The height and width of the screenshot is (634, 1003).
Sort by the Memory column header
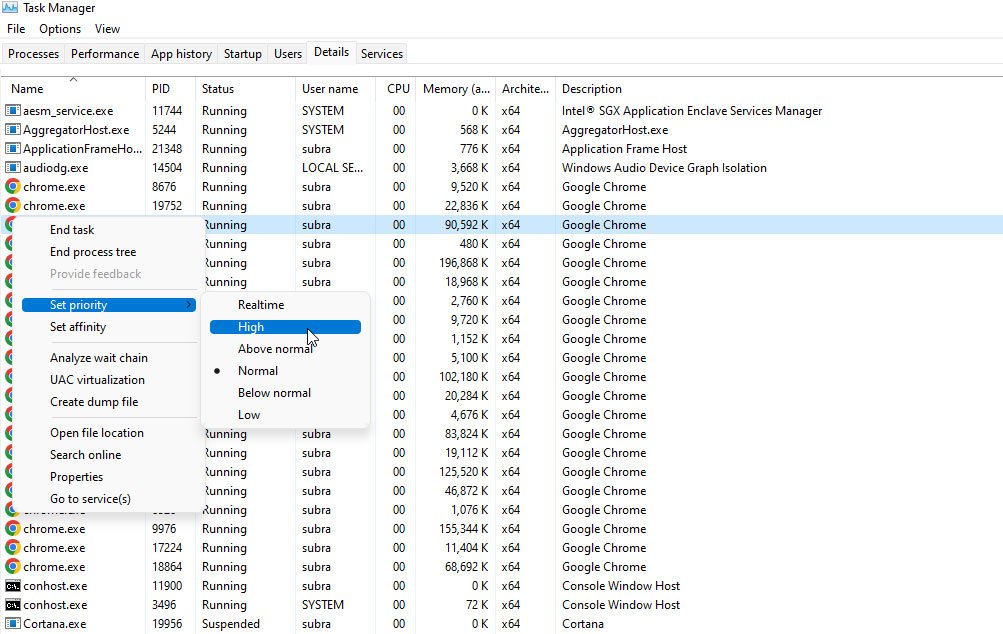[x=456, y=89]
